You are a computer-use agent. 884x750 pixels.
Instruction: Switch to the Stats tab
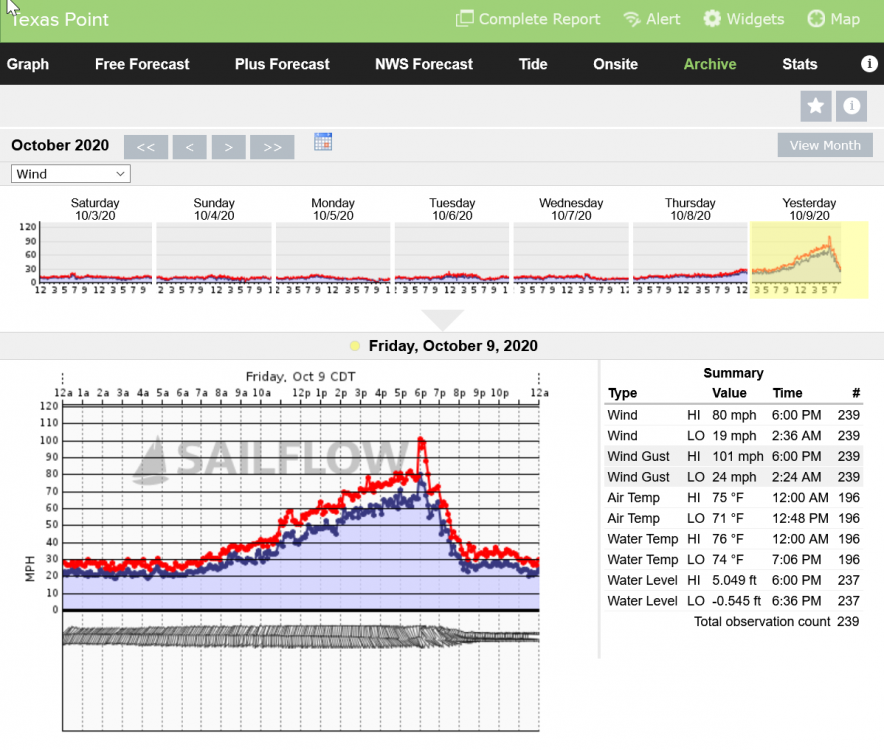799,64
